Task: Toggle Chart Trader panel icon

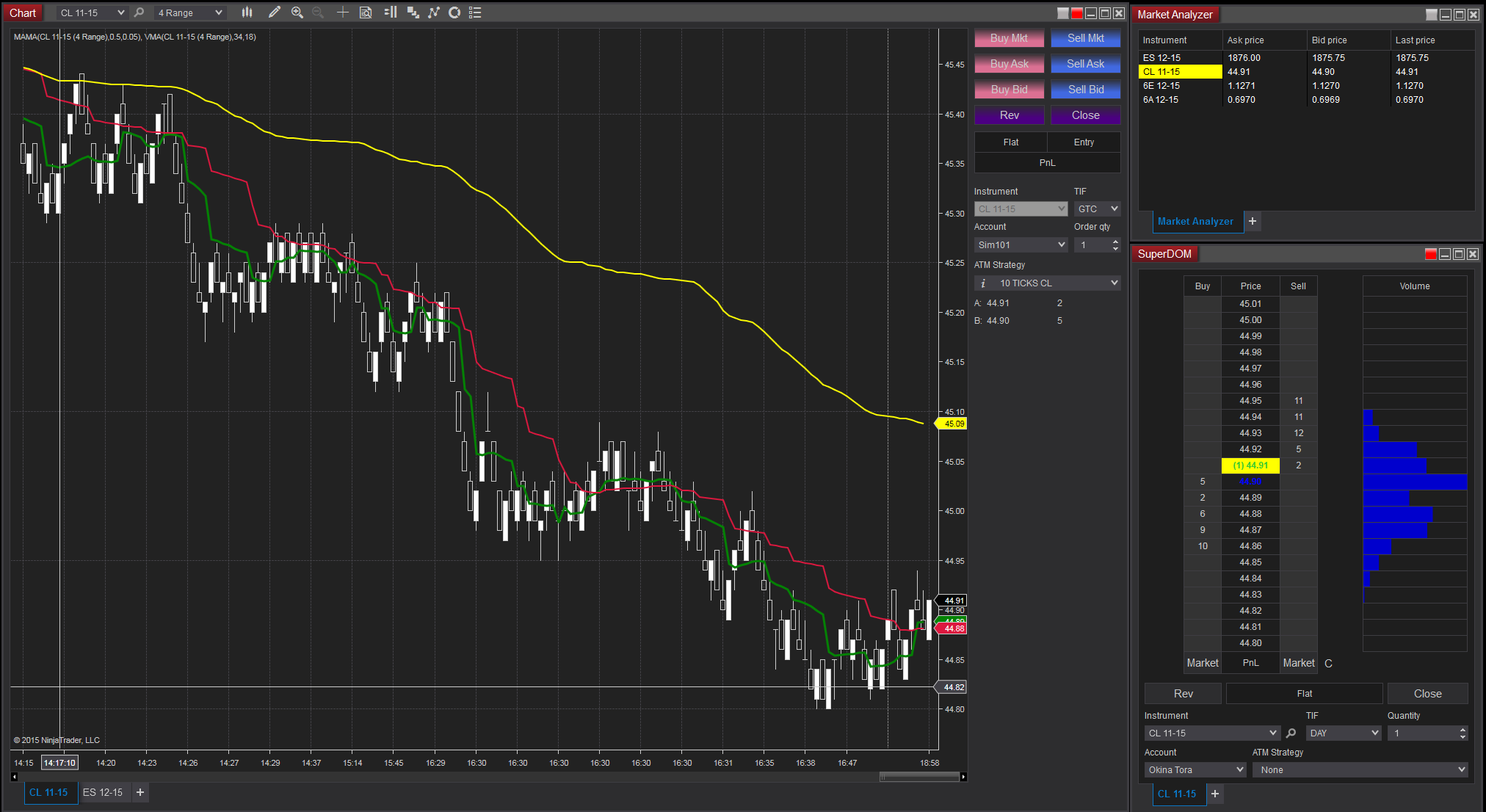Action: [x=390, y=12]
